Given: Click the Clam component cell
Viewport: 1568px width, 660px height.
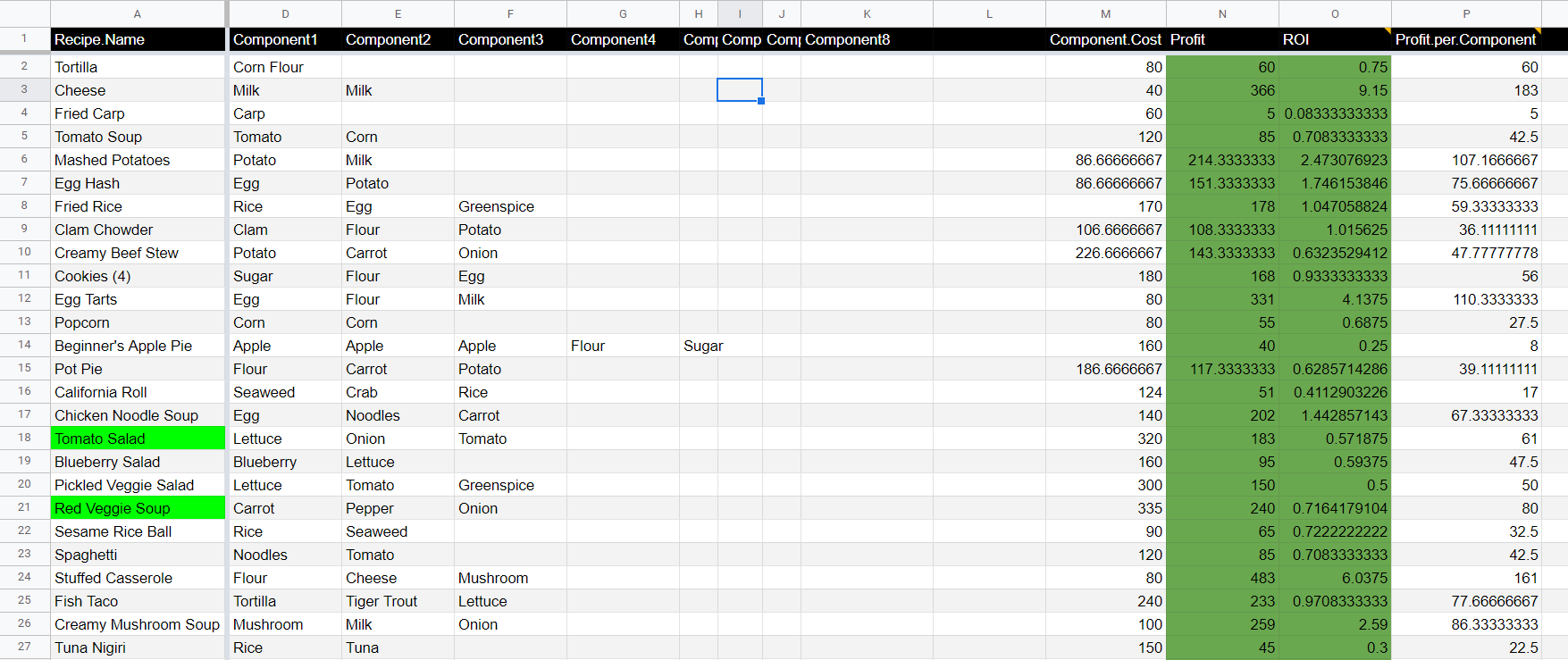Looking at the screenshot, I should [x=285, y=230].
